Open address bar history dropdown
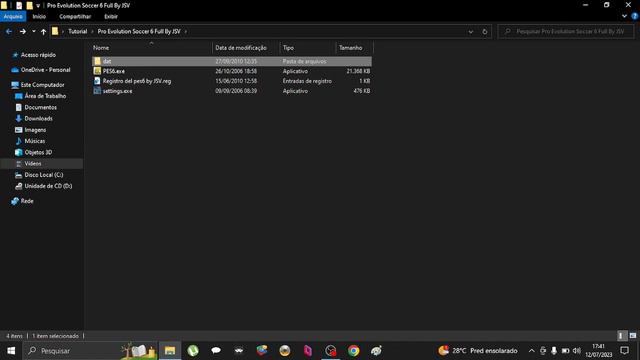The width and height of the screenshot is (640, 360). pyautogui.click(x=471, y=31)
